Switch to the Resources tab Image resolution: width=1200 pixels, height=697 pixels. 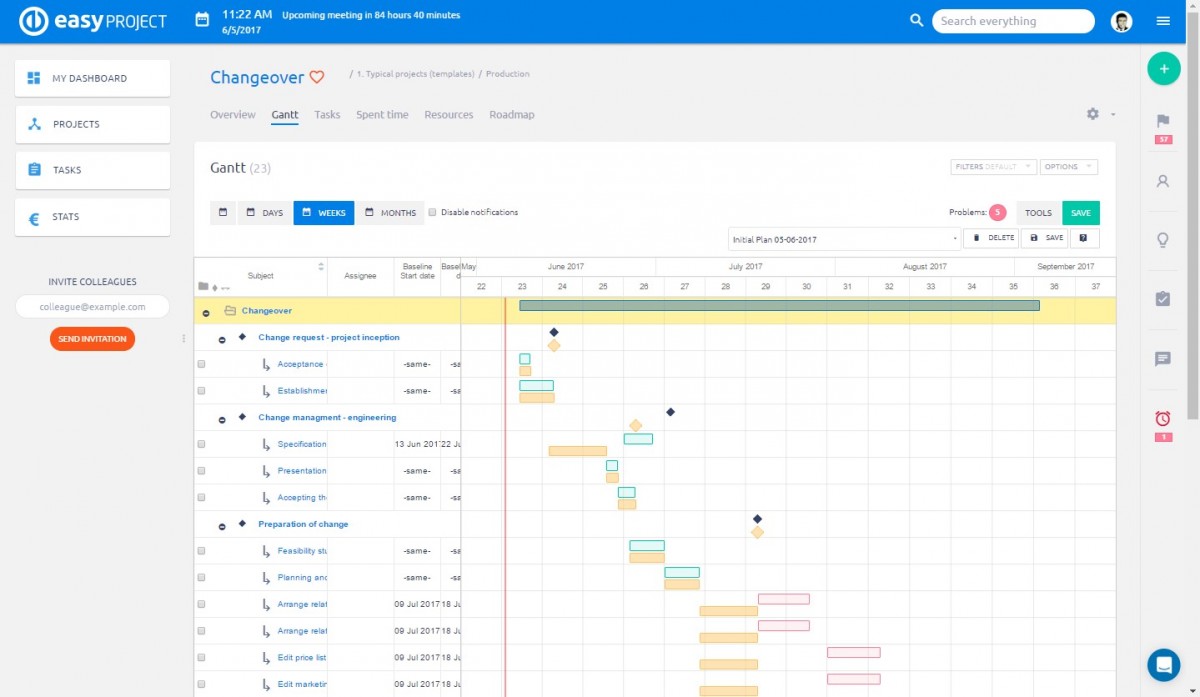[x=448, y=115]
